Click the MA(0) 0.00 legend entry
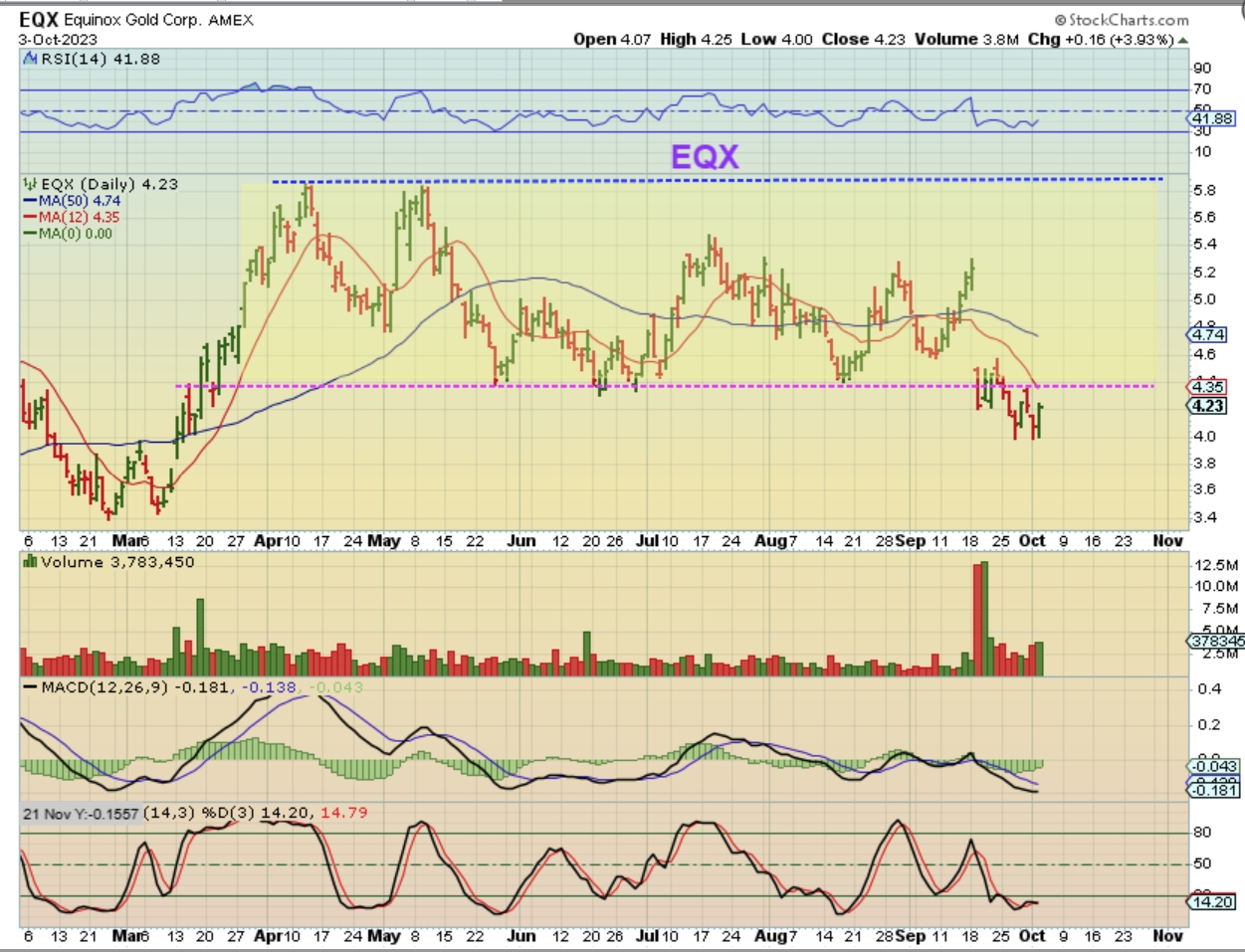Viewport: 1245px width, 952px height. (x=68, y=234)
